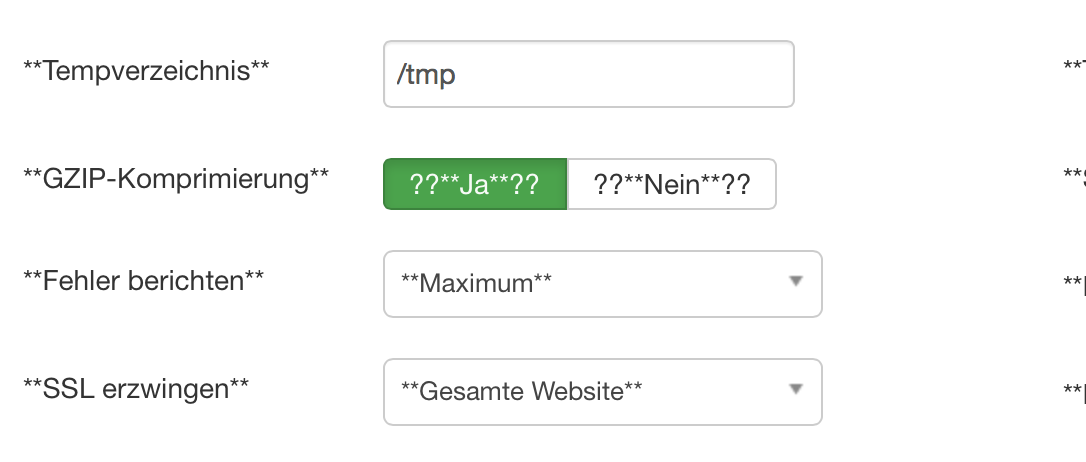1086x462 pixels.
Task: Click the arrow on Gesamte Website dropdown
Action: tap(795, 389)
